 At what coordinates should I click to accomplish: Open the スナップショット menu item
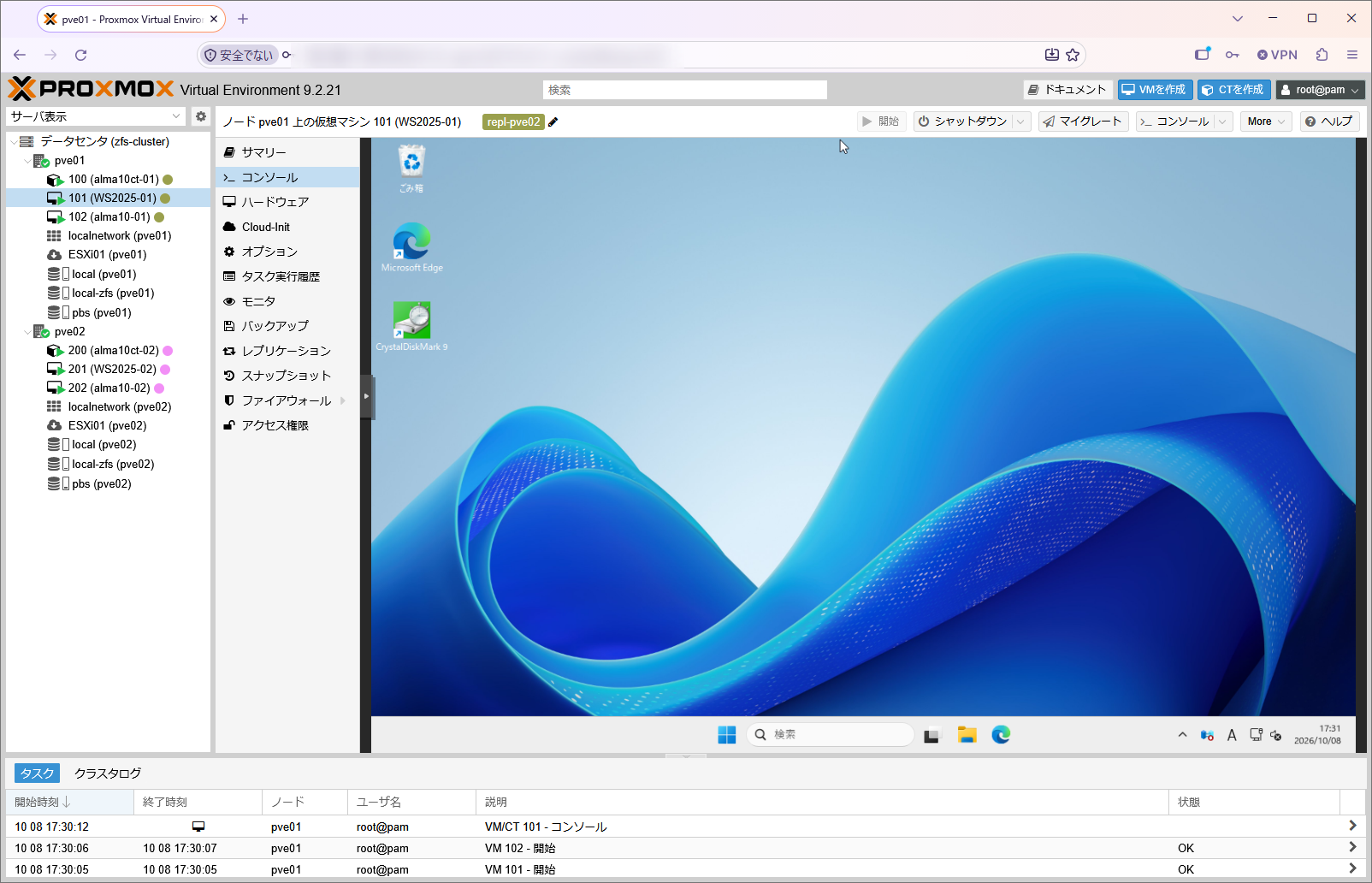tap(287, 376)
